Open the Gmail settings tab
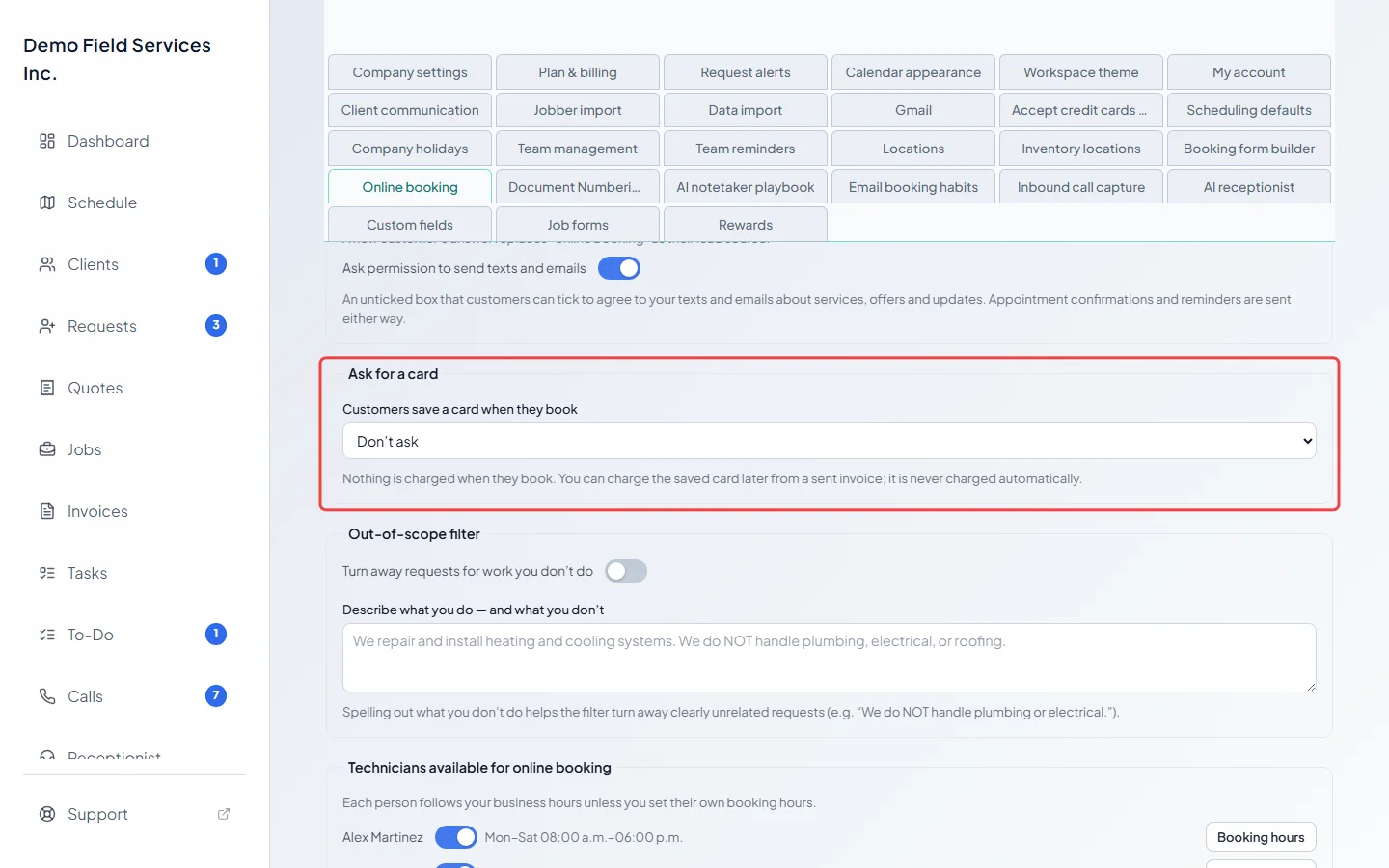This screenshot has width=1389, height=868. tap(913, 110)
